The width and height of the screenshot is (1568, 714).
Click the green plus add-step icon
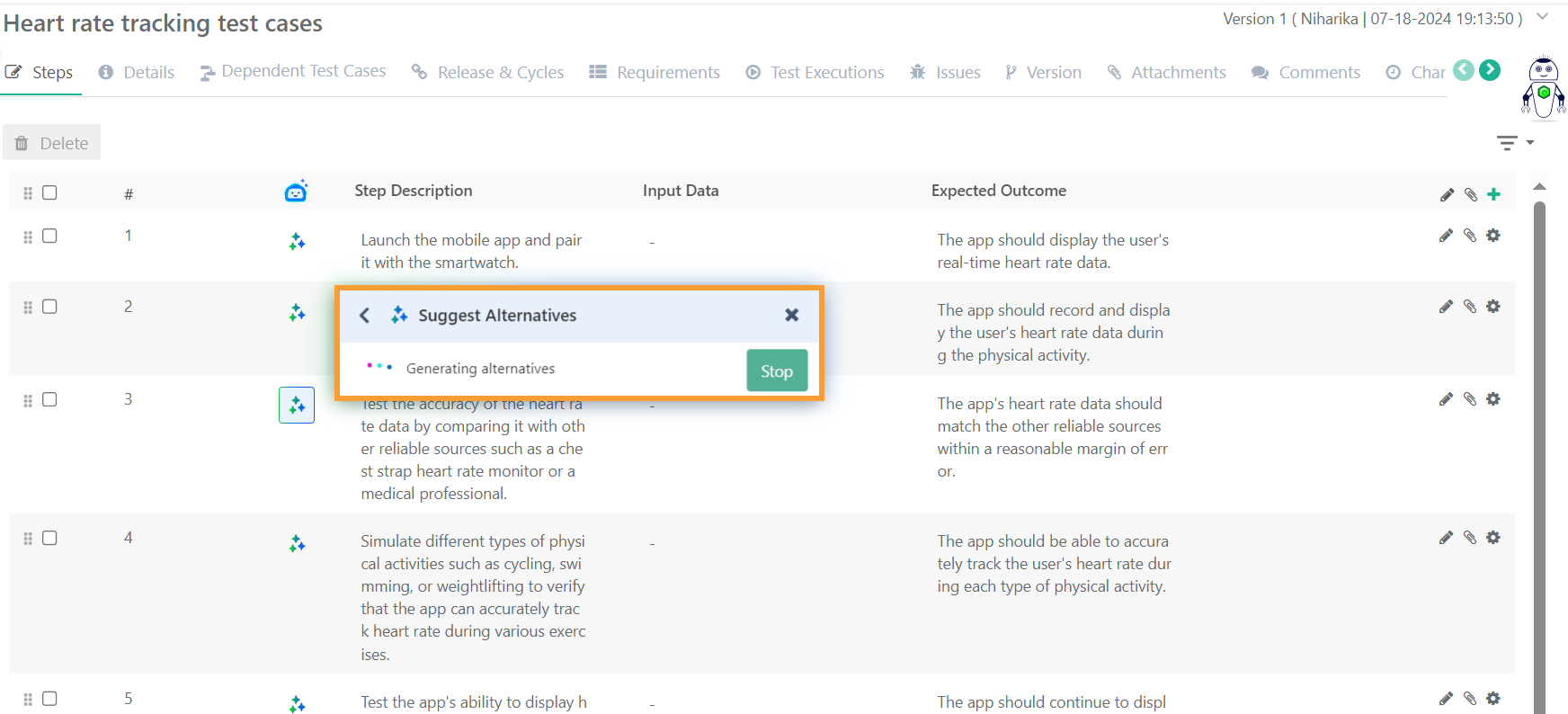[x=1493, y=194]
